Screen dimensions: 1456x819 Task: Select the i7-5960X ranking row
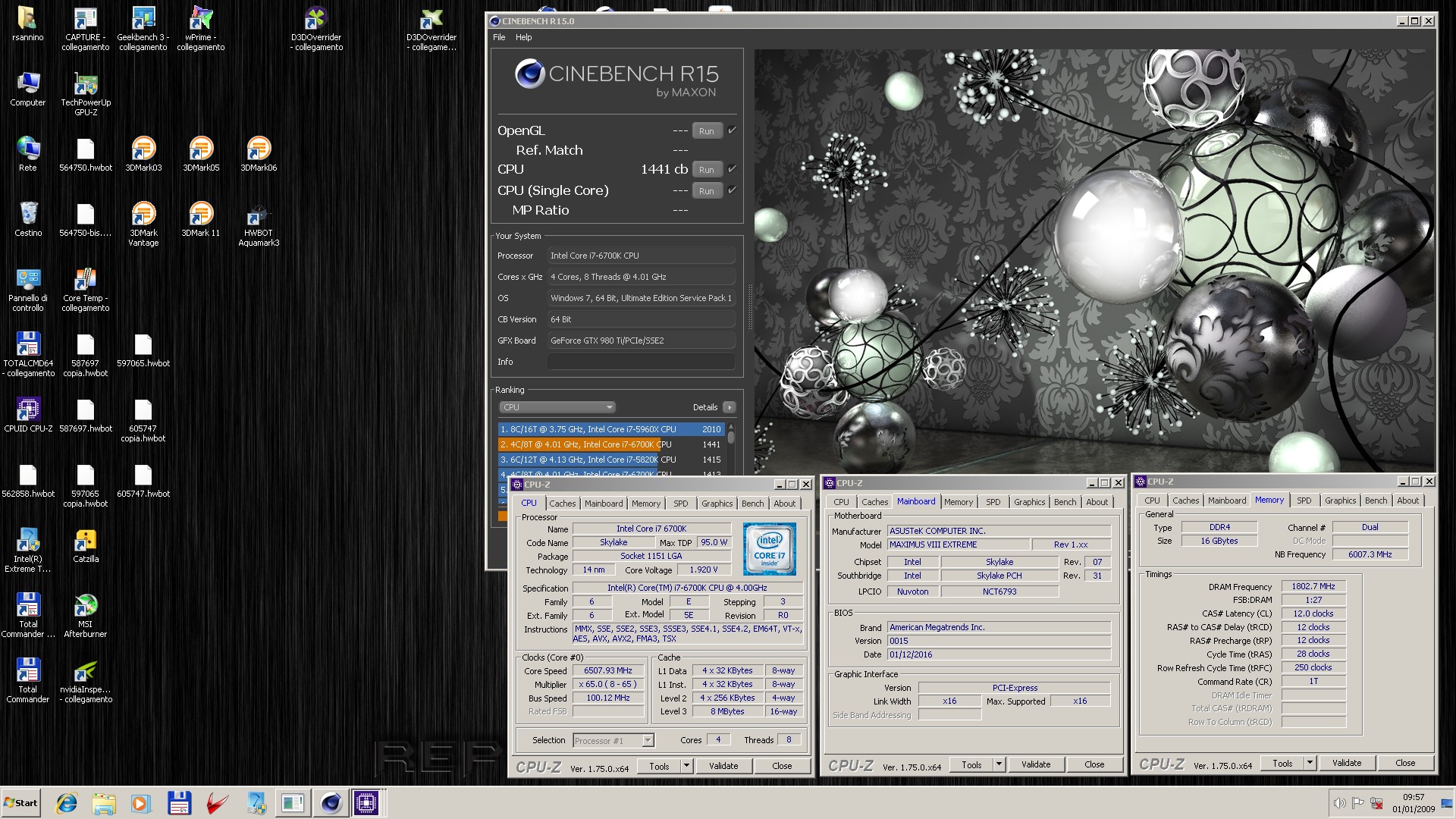tap(611, 429)
